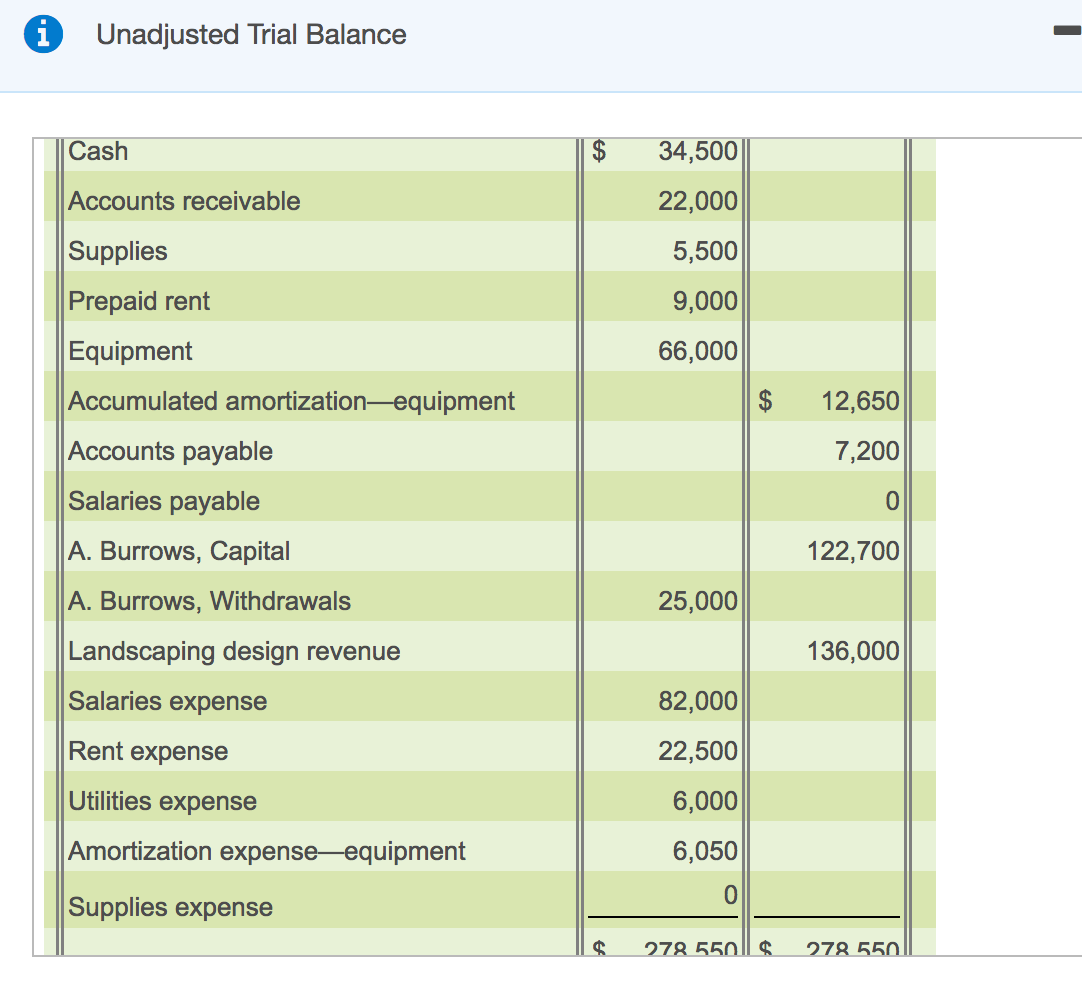Select the 'Salaries payable' label
Screen dimensions: 1082x990
click(164, 502)
